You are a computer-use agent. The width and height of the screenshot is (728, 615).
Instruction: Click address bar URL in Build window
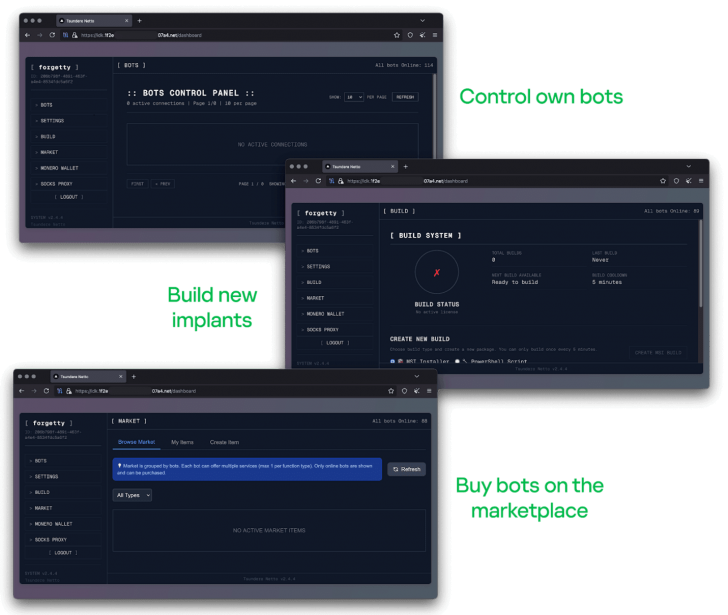(x=407, y=181)
